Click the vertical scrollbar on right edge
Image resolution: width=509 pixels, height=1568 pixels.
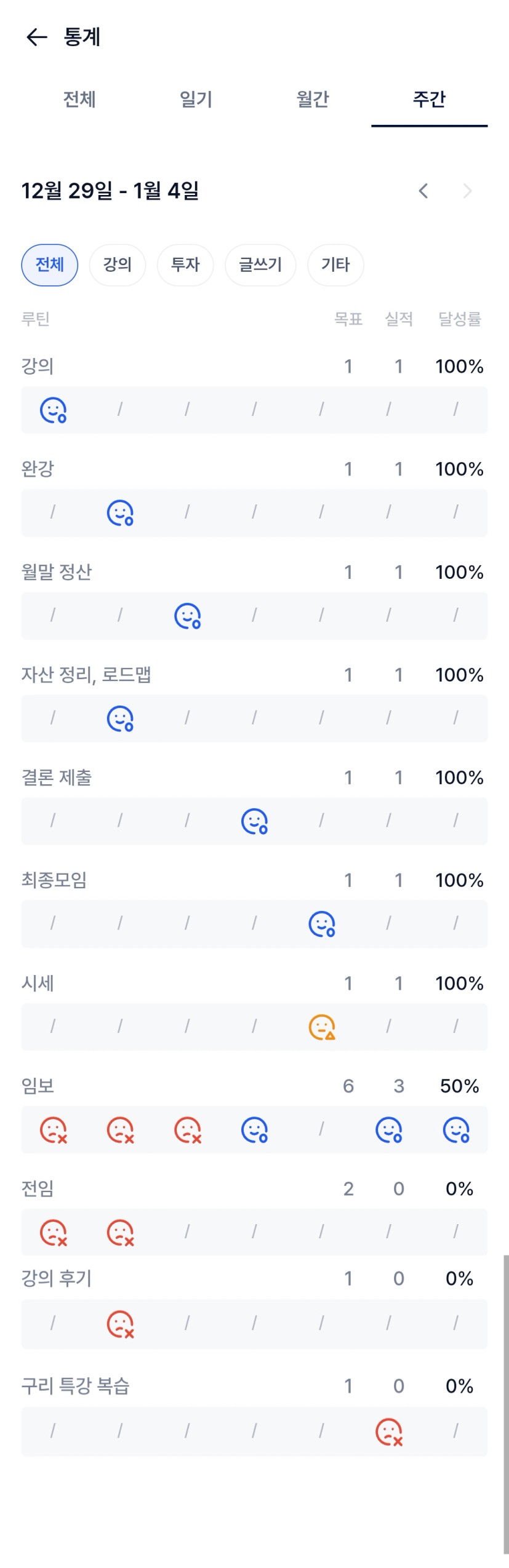(x=505, y=1403)
